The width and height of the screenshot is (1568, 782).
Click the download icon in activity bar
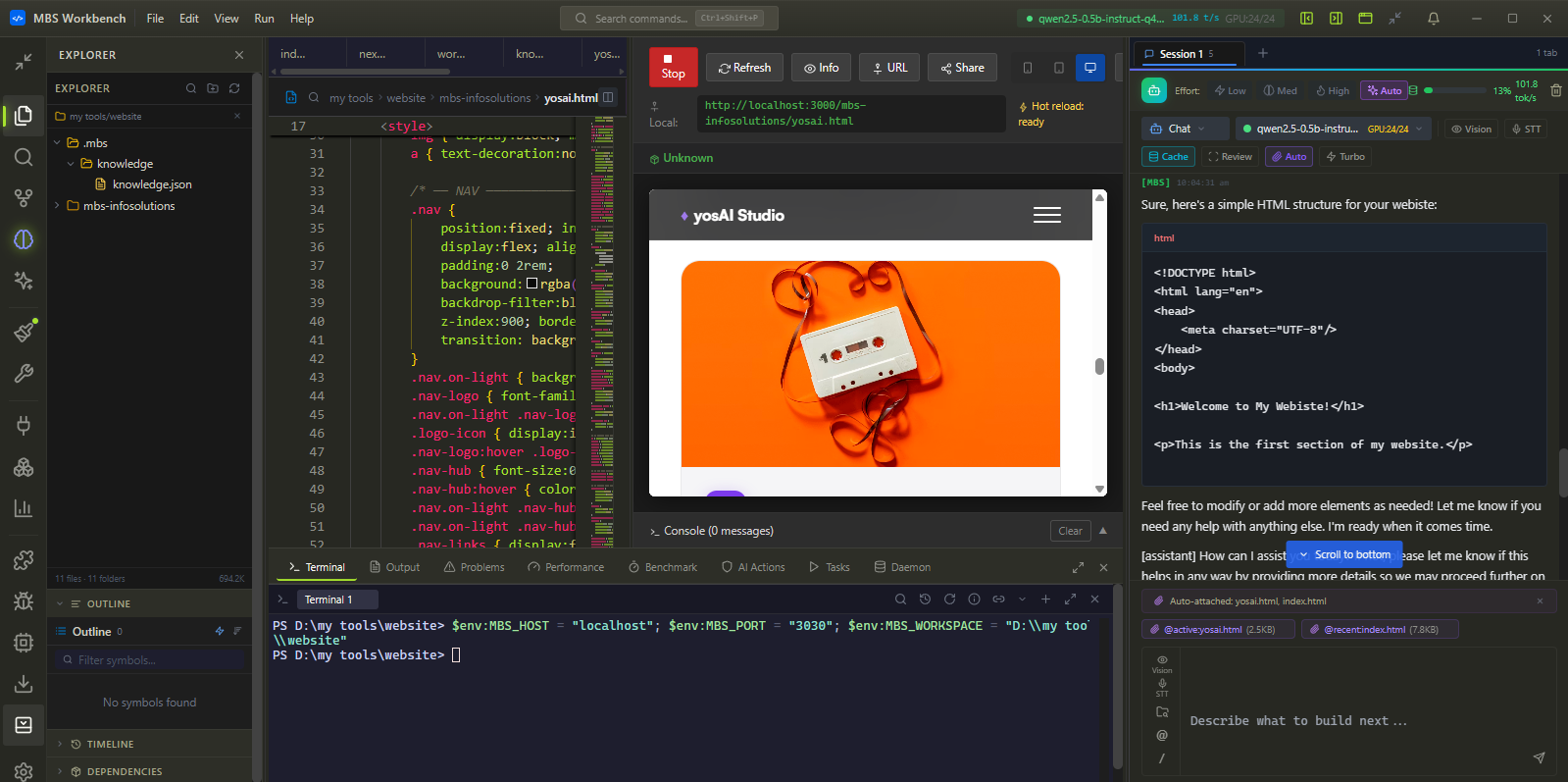(24, 683)
